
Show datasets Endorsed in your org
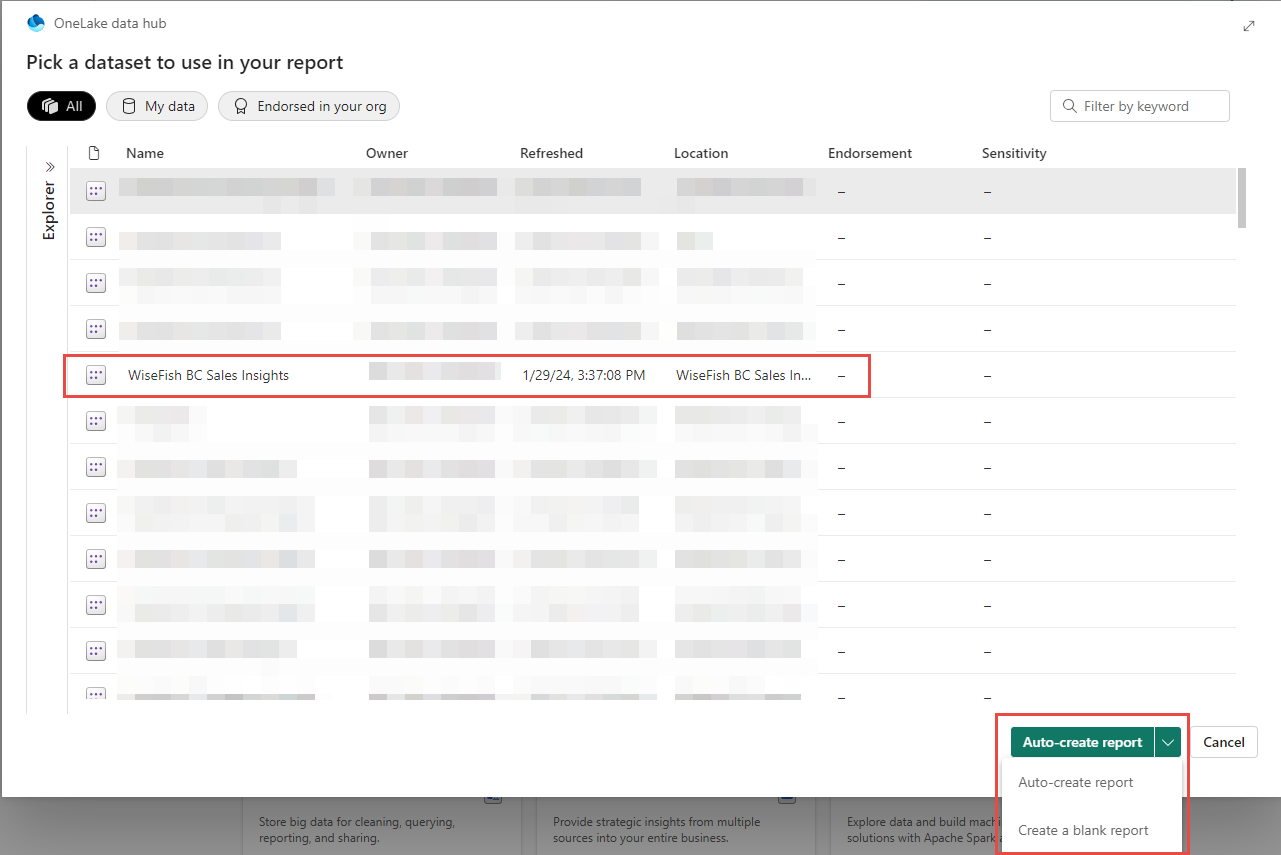point(309,106)
